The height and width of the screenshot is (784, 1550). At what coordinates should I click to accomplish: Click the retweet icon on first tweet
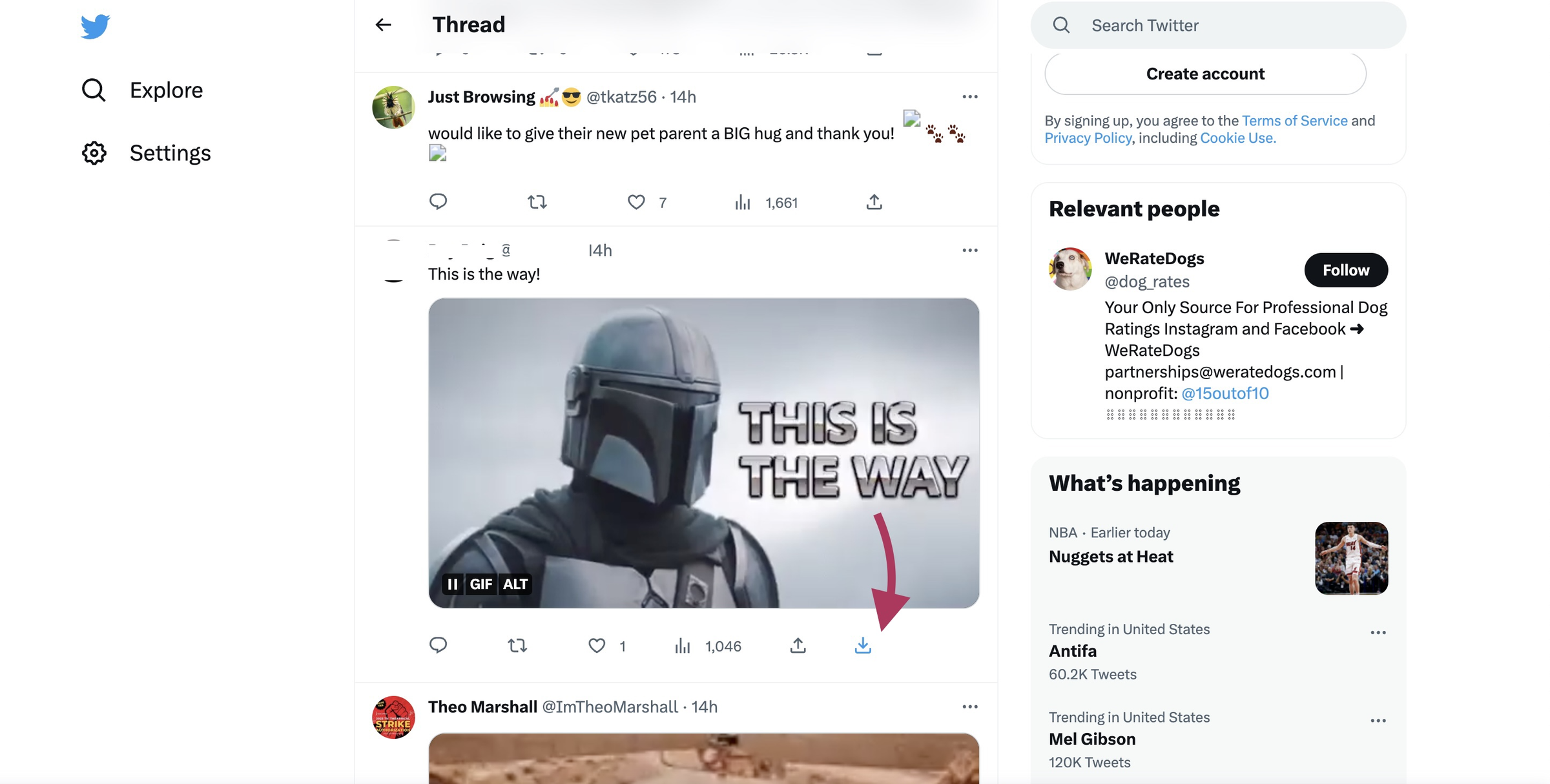tap(536, 201)
